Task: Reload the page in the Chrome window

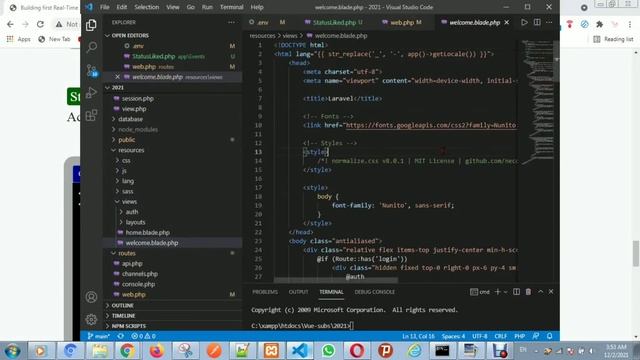Action: [x=40, y=24]
